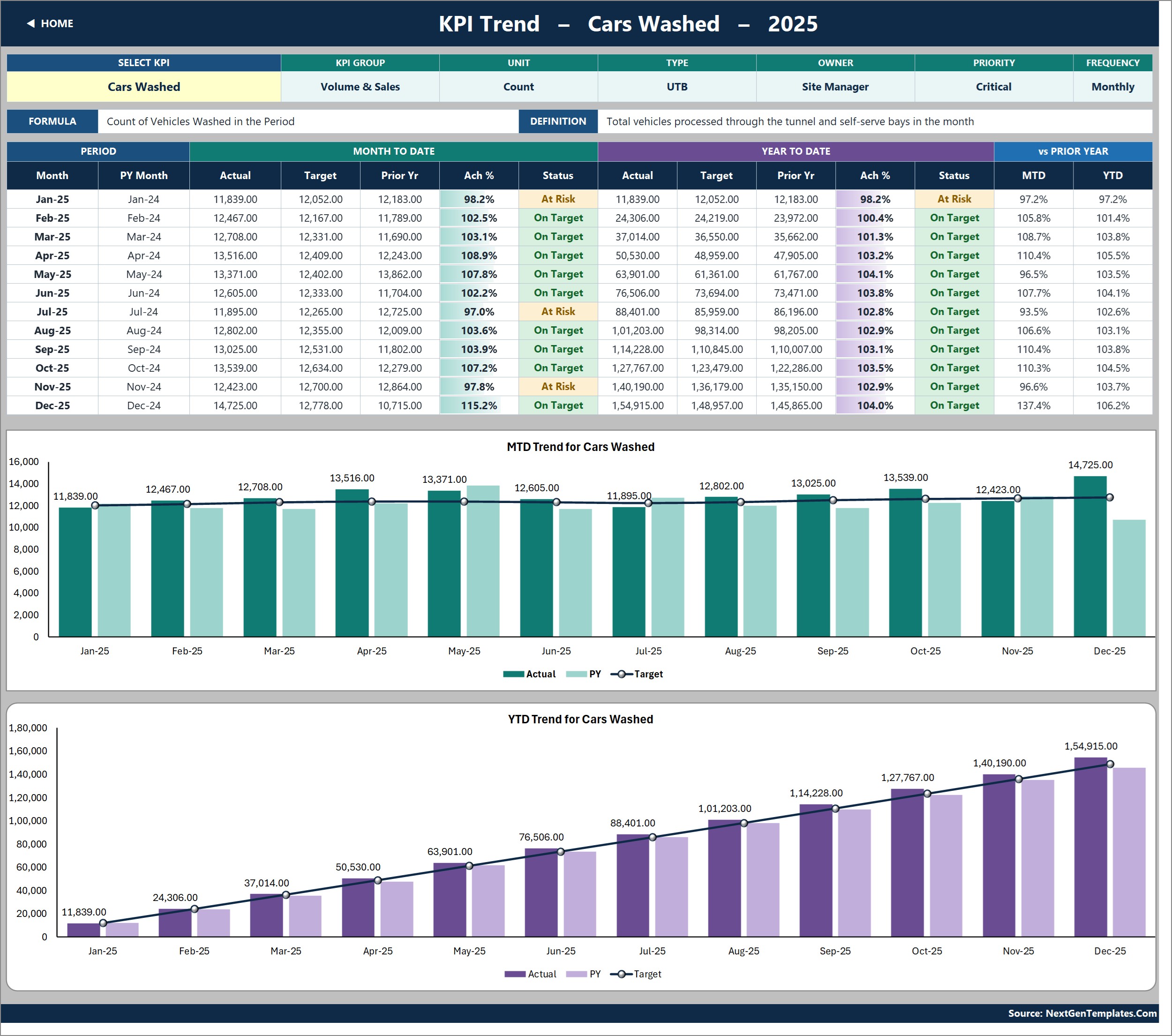Click the PY Month column header

click(143, 175)
